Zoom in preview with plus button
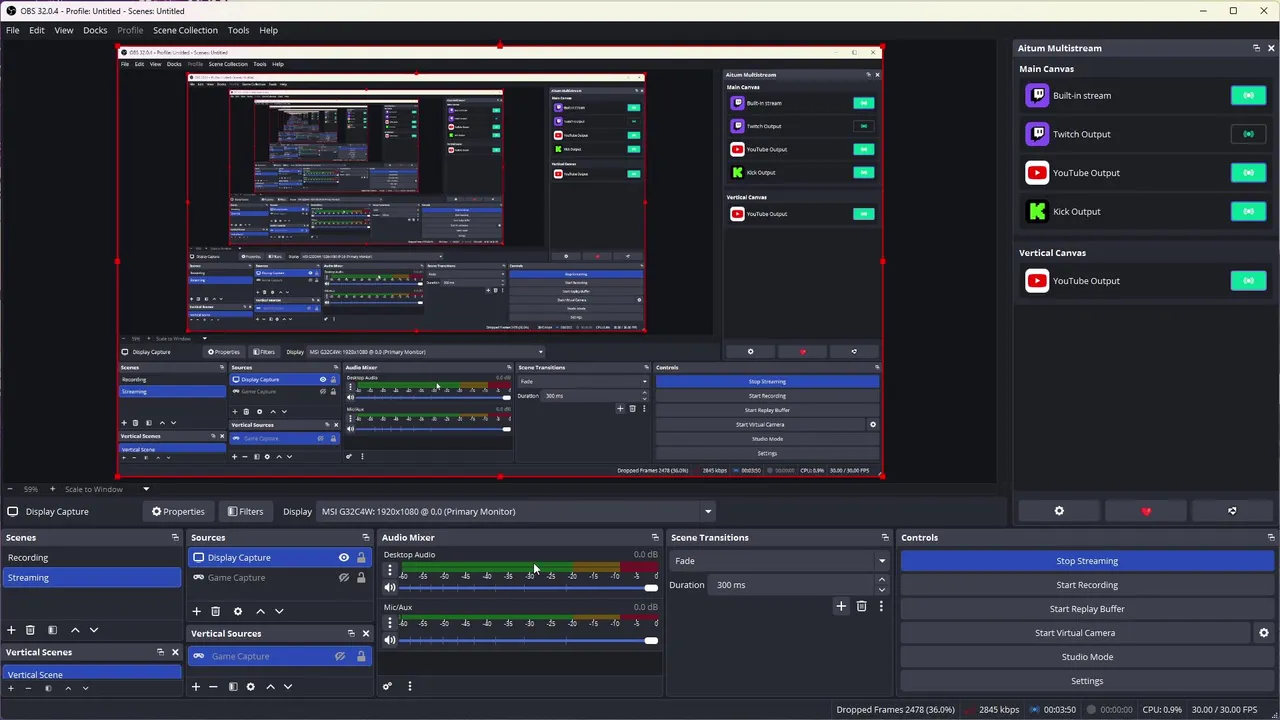The image size is (1280, 720). pos(52,489)
